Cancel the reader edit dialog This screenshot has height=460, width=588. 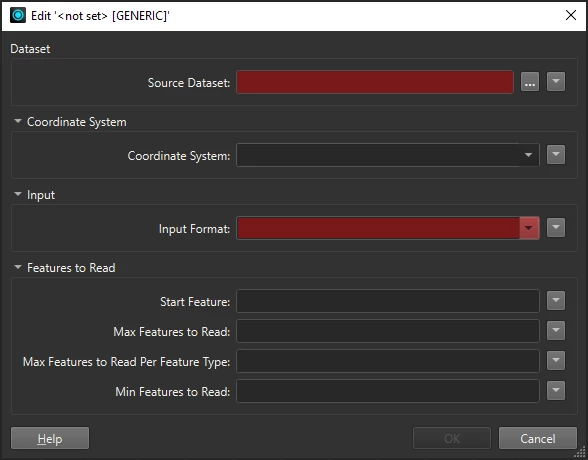click(x=538, y=438)
